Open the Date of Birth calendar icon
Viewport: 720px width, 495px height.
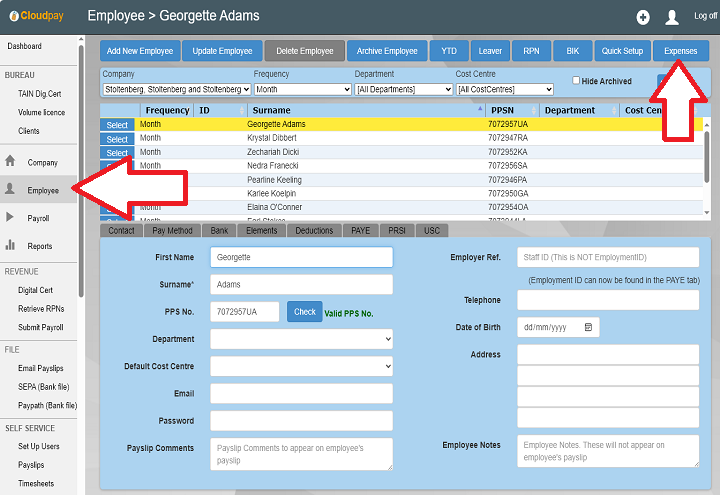(x=589, y=327)
